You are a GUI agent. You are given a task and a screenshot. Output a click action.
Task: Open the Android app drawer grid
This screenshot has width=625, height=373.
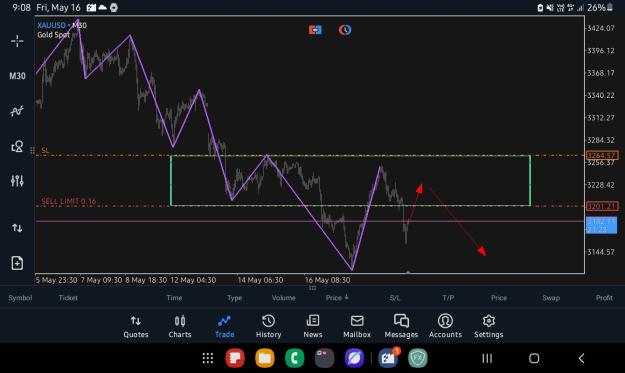[x=208, y=358]
